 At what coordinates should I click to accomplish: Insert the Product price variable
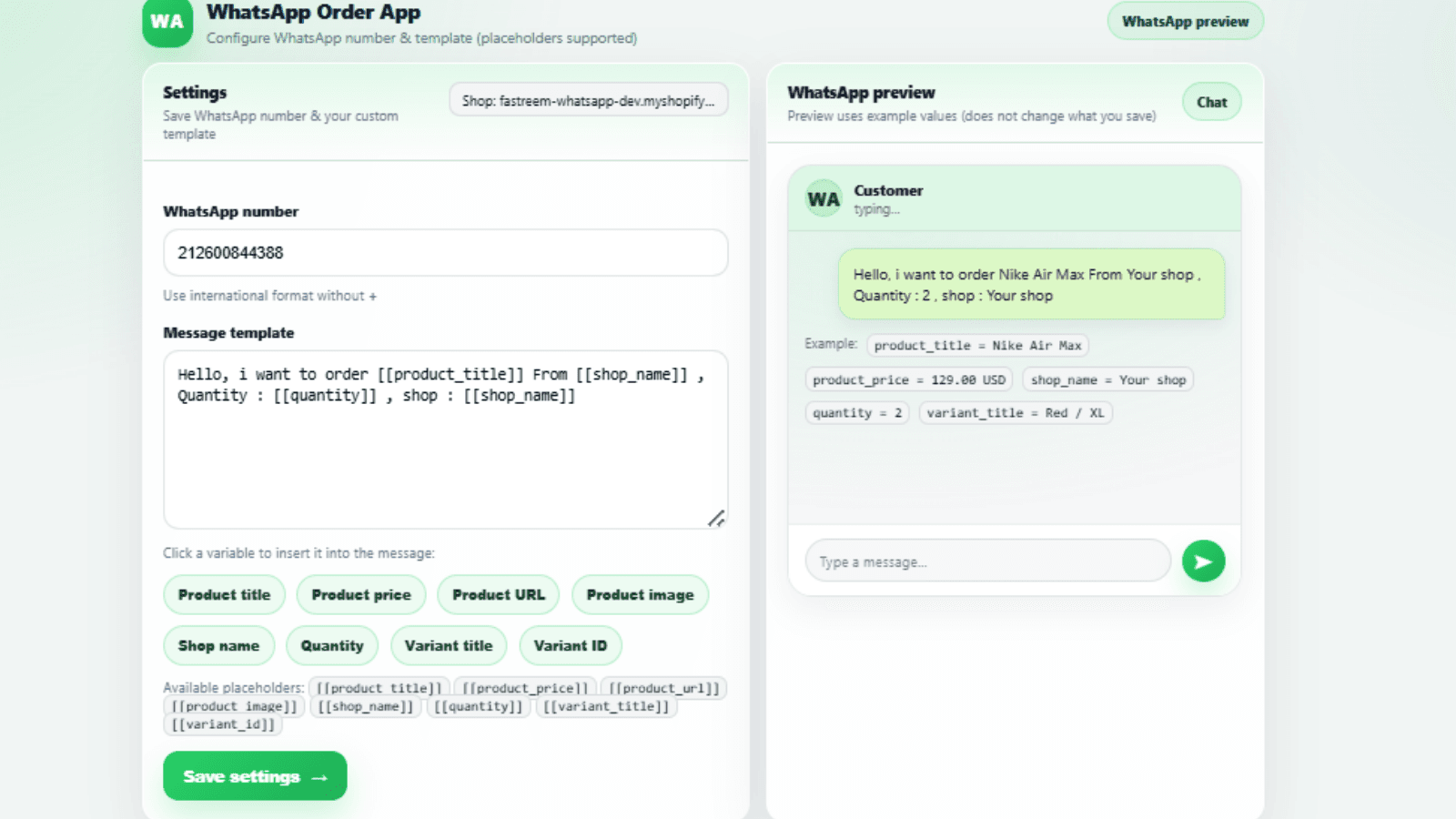coord(361,594)
